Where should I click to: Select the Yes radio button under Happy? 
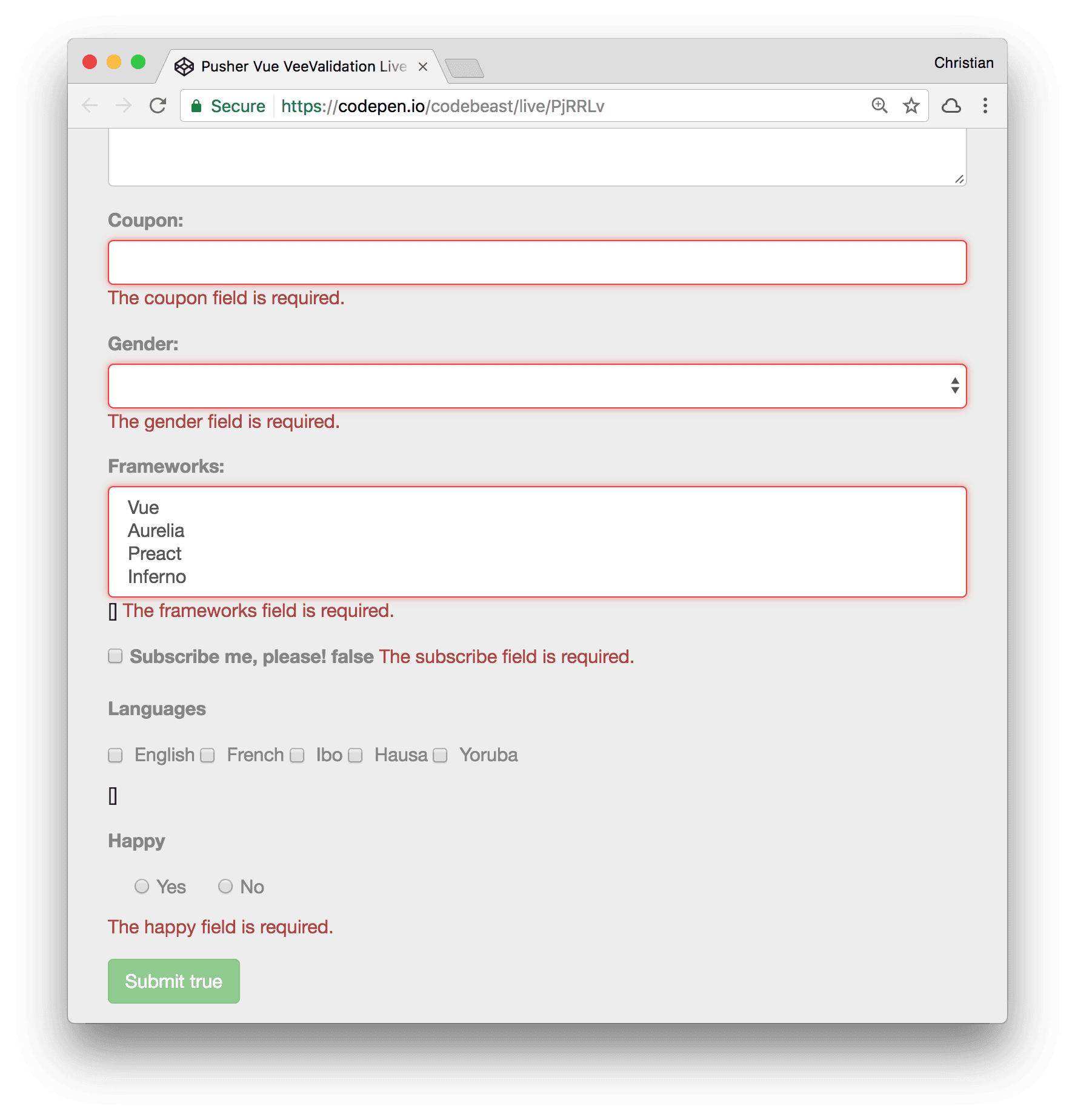click(x=142, y=887)
